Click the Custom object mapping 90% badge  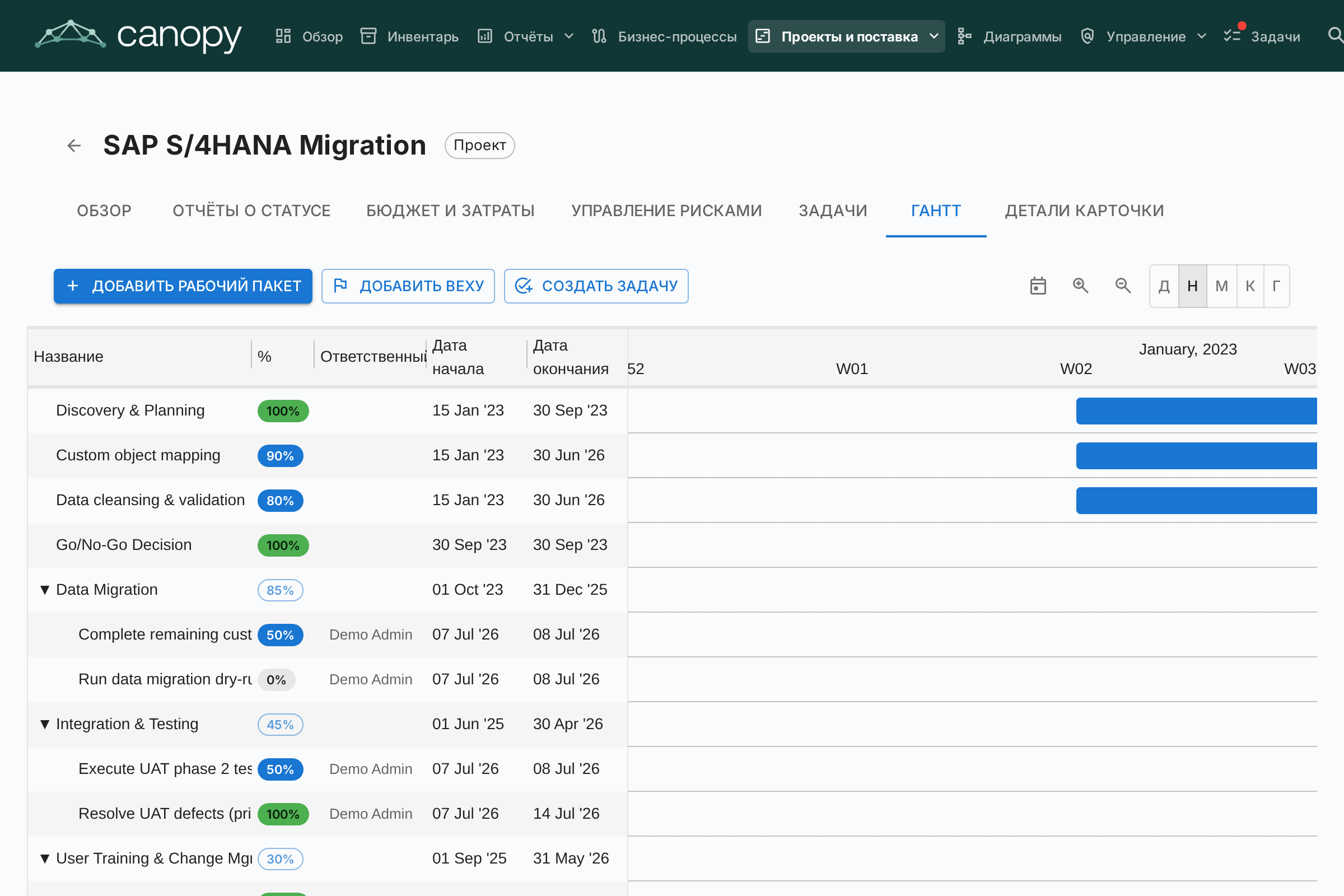(280, 455)
